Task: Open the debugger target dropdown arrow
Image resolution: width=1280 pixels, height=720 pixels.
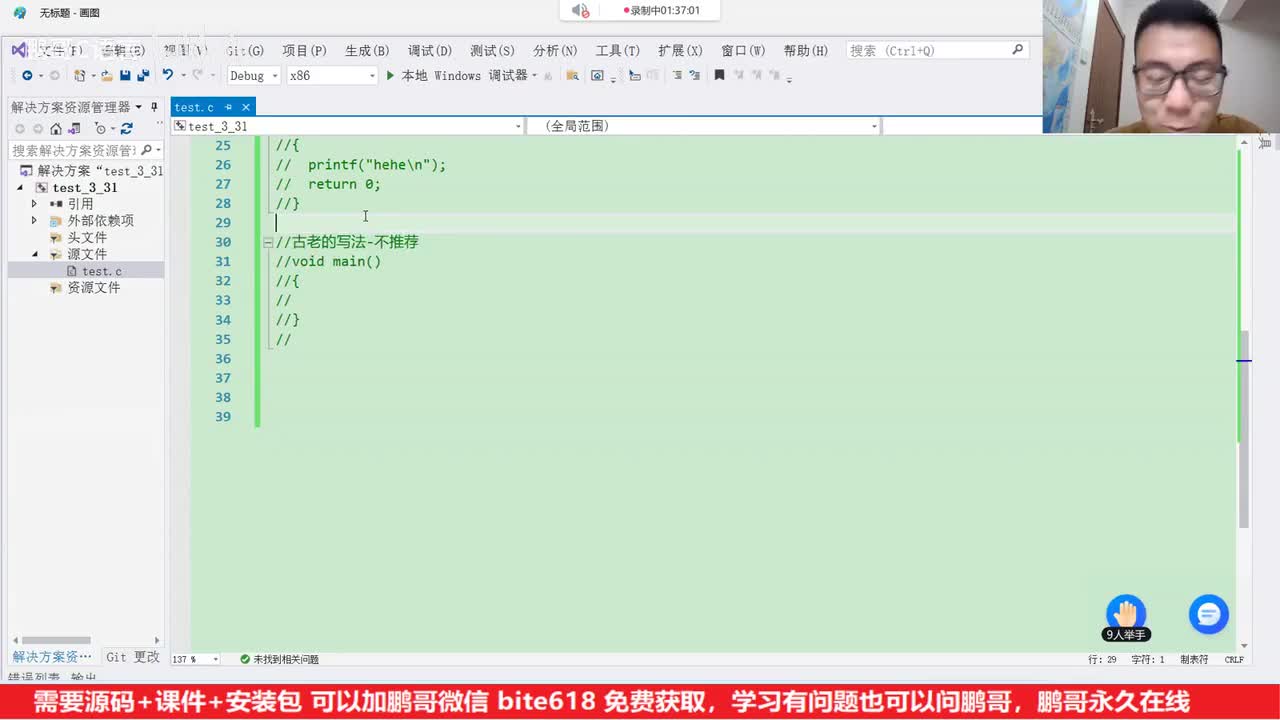Action: [534, 75]
